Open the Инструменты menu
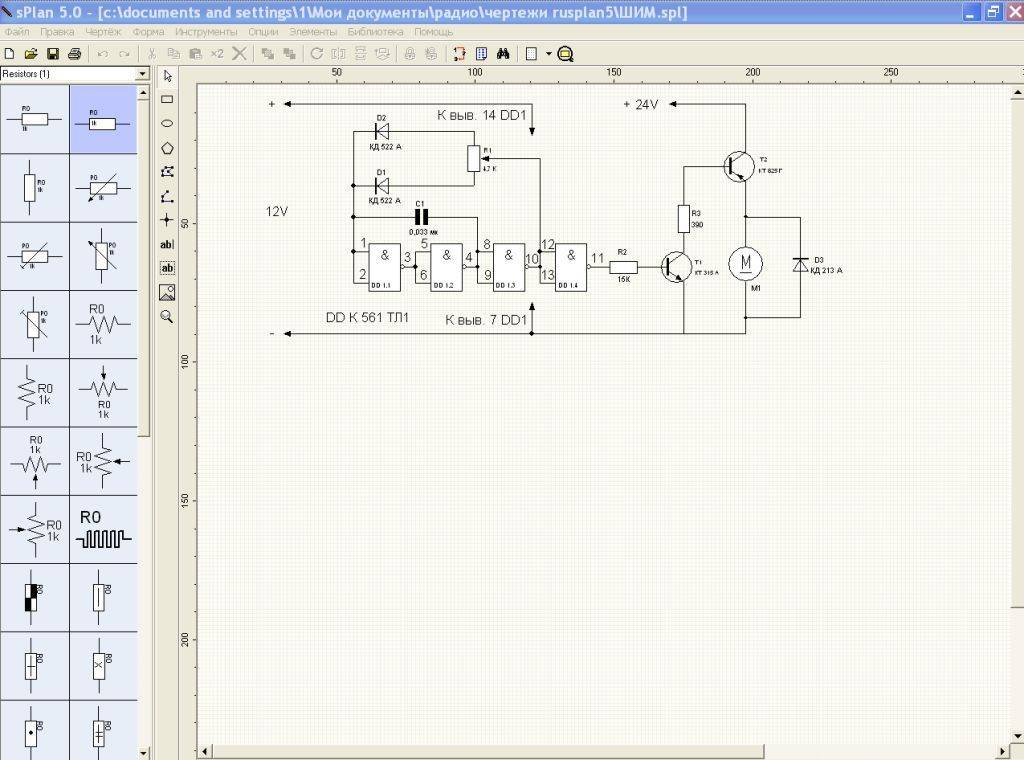Image resolution: width=1024 pixels, height=760 pixels. click(x=205, y=32)
